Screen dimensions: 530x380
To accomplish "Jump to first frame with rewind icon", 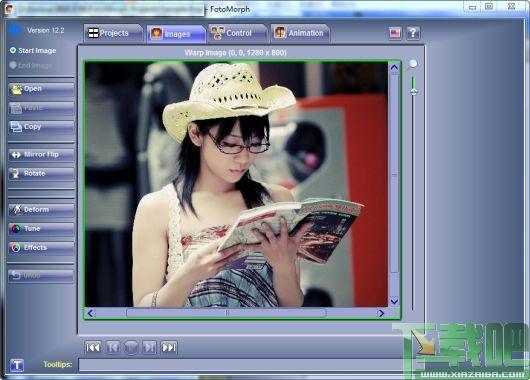I will [x=93, y=347].
